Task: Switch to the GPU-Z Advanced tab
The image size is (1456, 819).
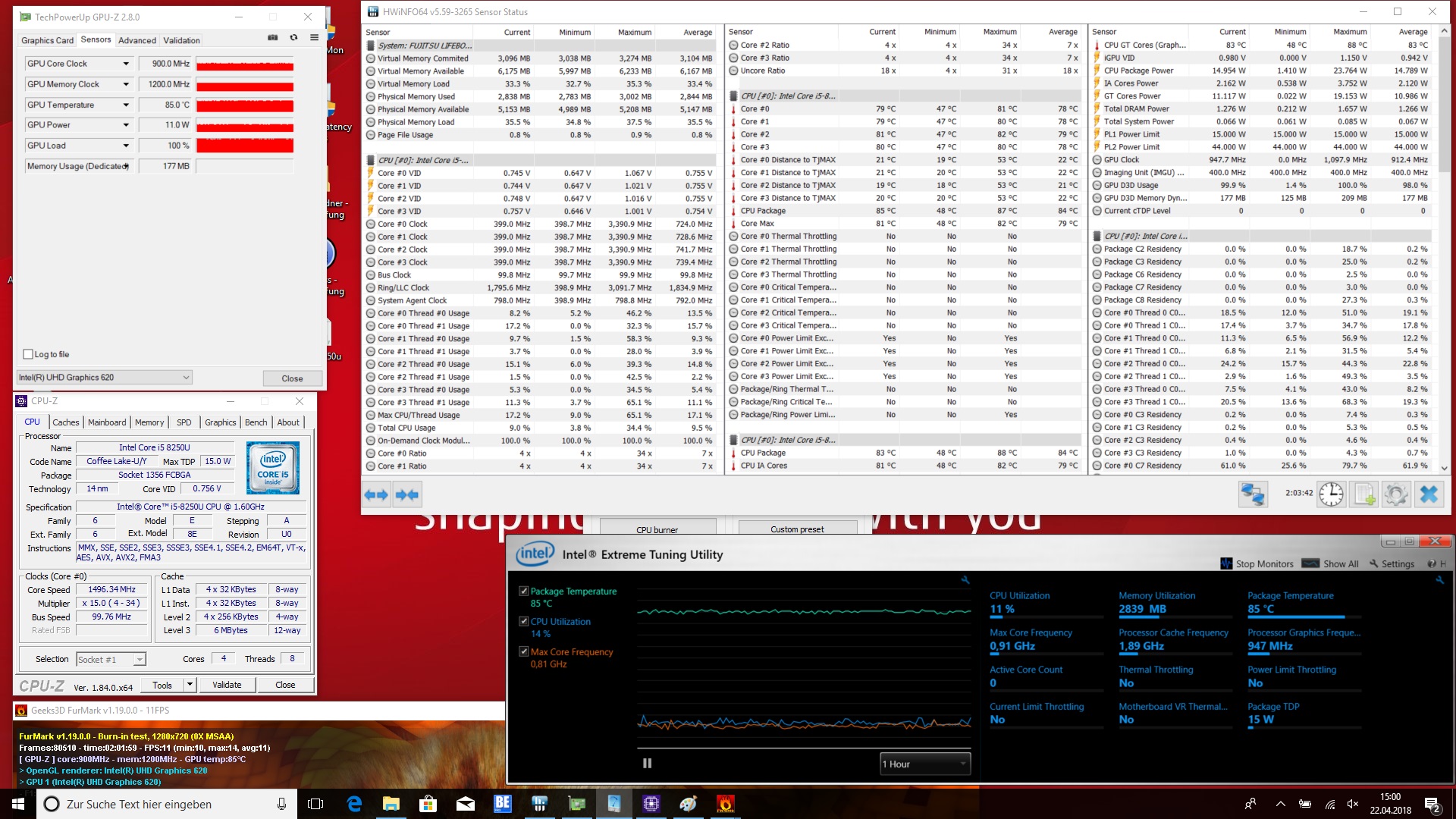Action: (x=136, y=40)
